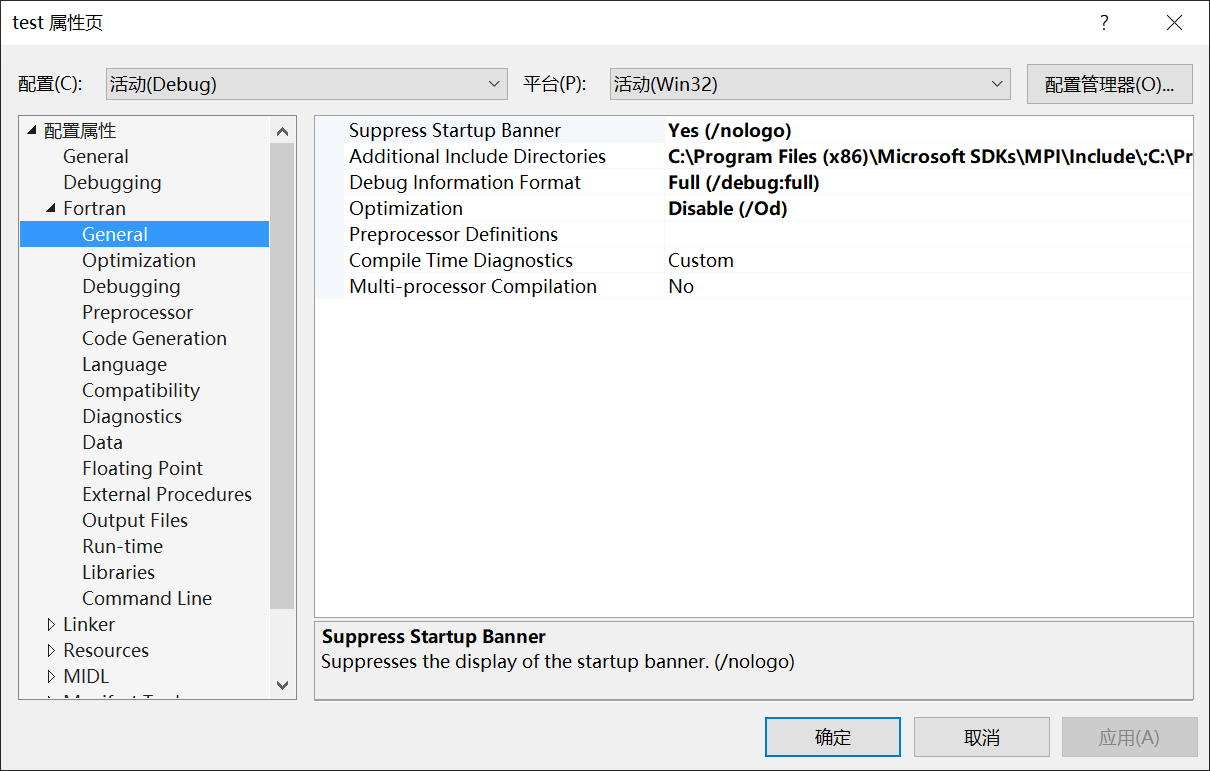
Task: Click the help question mark icon
Action: tap(1104, 22)
